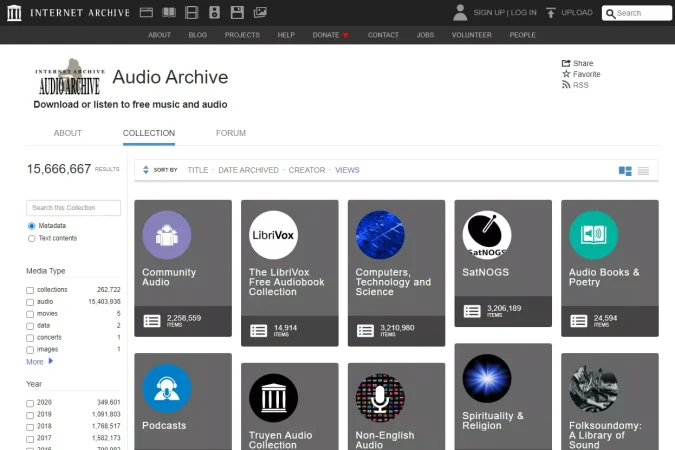Toggle the sort direction arrows
The image size is (675, 450).
pyautogui.click(x=146, y=170)
